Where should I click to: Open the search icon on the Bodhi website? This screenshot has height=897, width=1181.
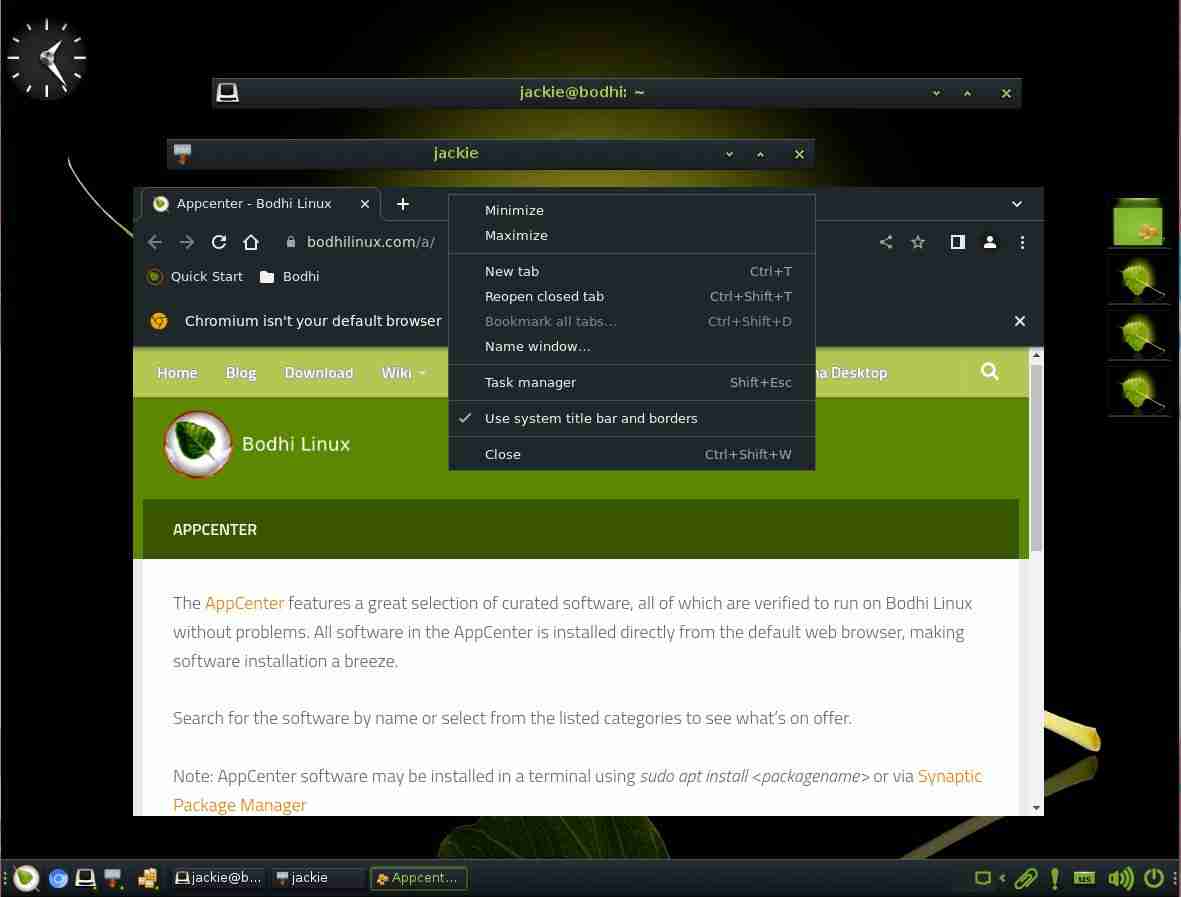point(989,371)
